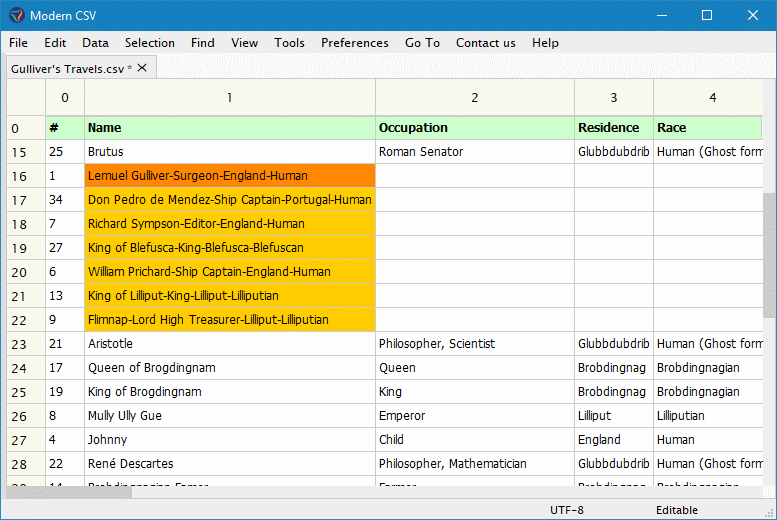Select the Child occupation cell
Image resolution: width=777 pixels, height=520 pixels.
(475, 440)
